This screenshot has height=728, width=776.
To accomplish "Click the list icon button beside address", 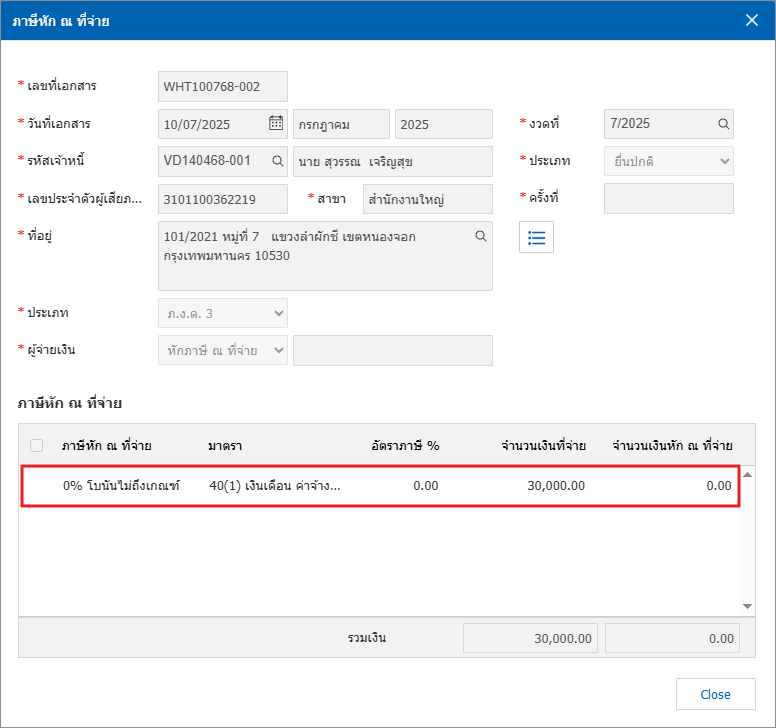I will pos(536,237).
